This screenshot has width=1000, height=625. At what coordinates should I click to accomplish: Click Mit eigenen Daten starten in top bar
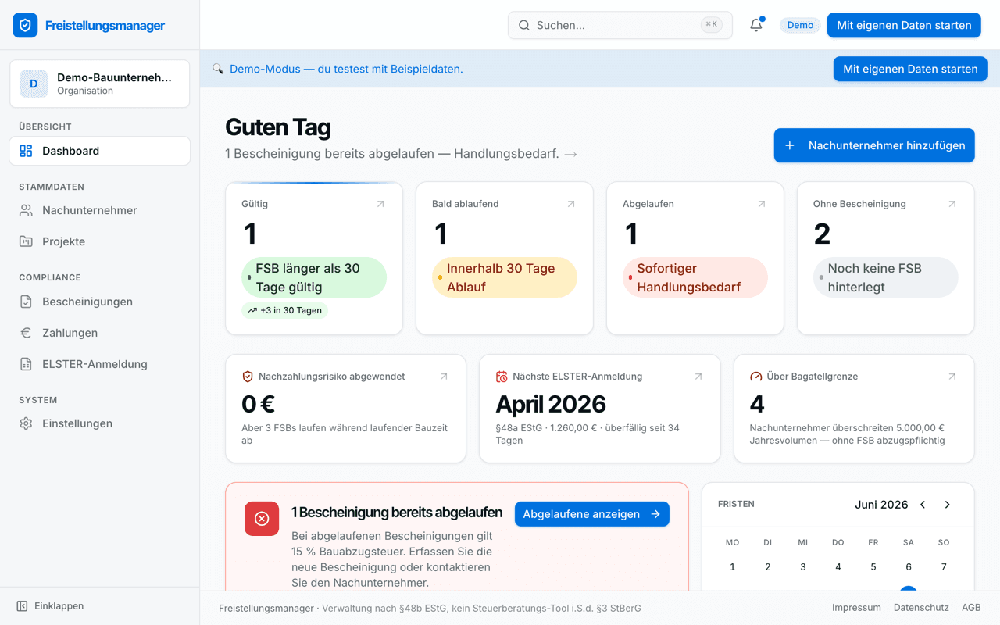pos(904,26)
